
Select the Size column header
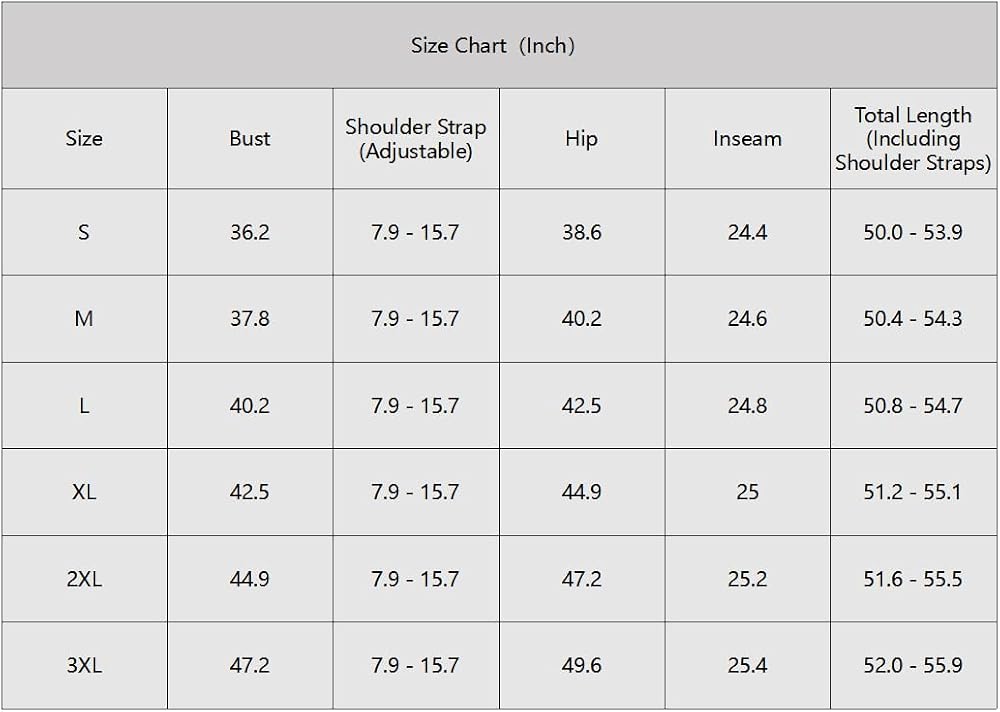[84, 138]
